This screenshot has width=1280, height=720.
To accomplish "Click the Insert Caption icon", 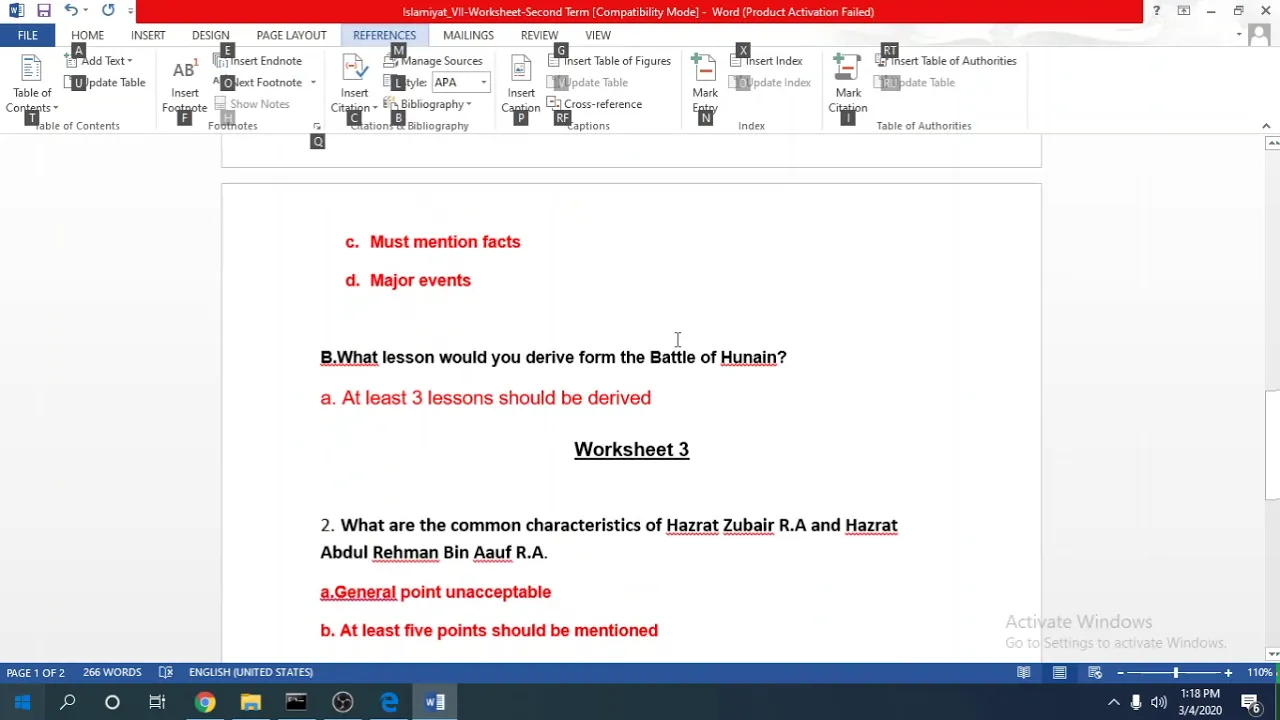I will 521,85.
